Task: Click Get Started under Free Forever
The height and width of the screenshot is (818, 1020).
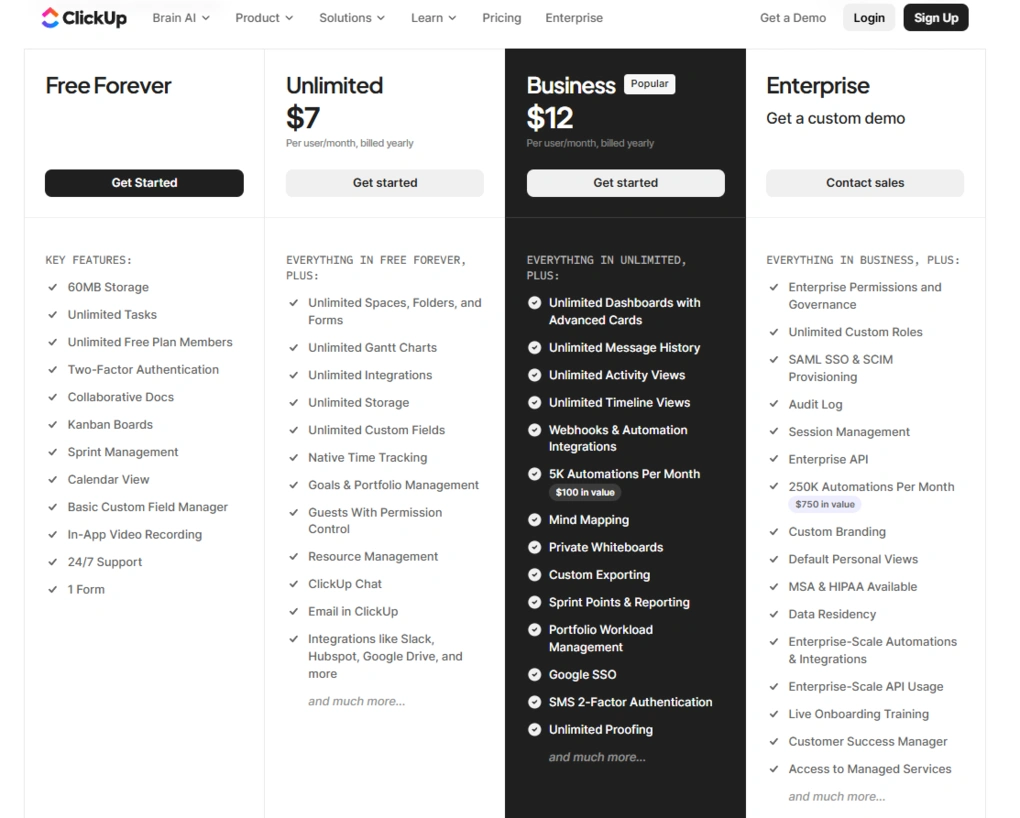Action: pos(144,183)
